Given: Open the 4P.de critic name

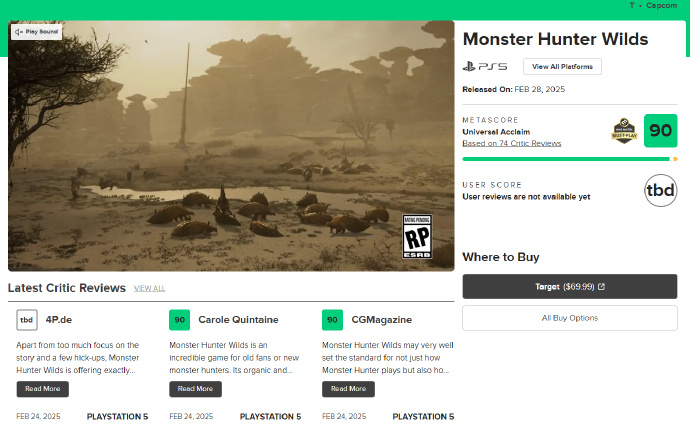Looking at the screenshot, I should [59, 320].
